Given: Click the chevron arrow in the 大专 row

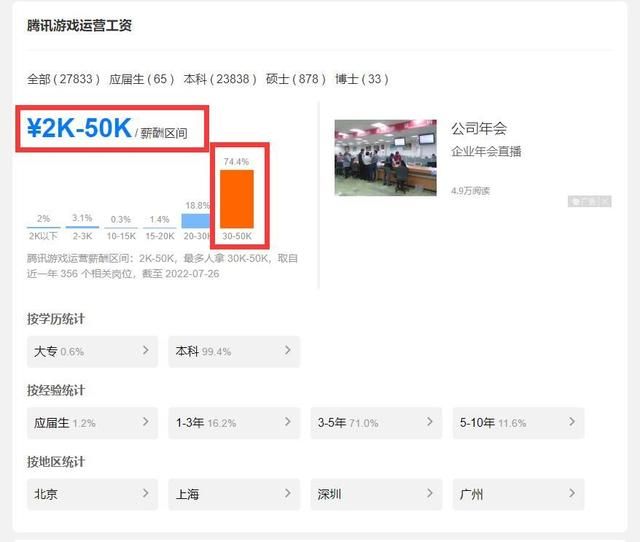Looking at the screenshot, I should [x=145, y=350].
